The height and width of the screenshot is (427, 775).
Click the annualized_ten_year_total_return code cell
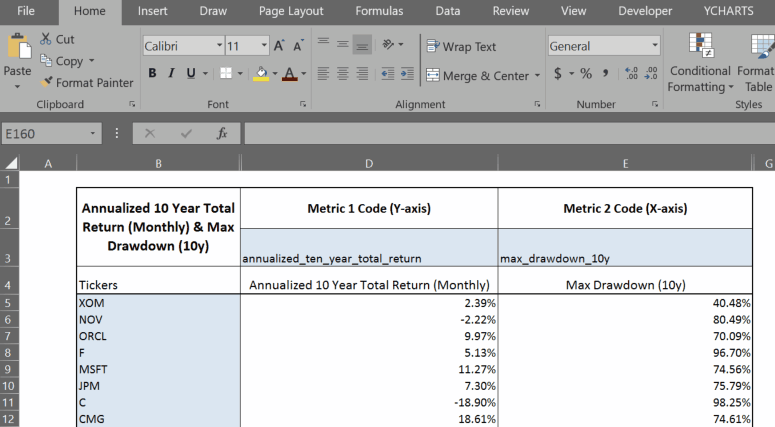[369, 248]
